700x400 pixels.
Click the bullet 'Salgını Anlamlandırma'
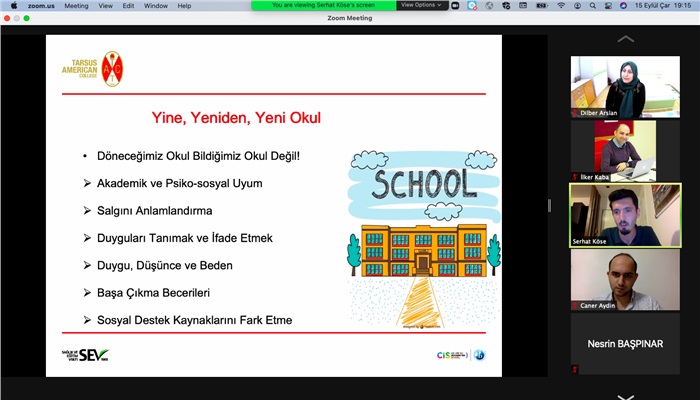pyautogui.click(x=154, y=211)
